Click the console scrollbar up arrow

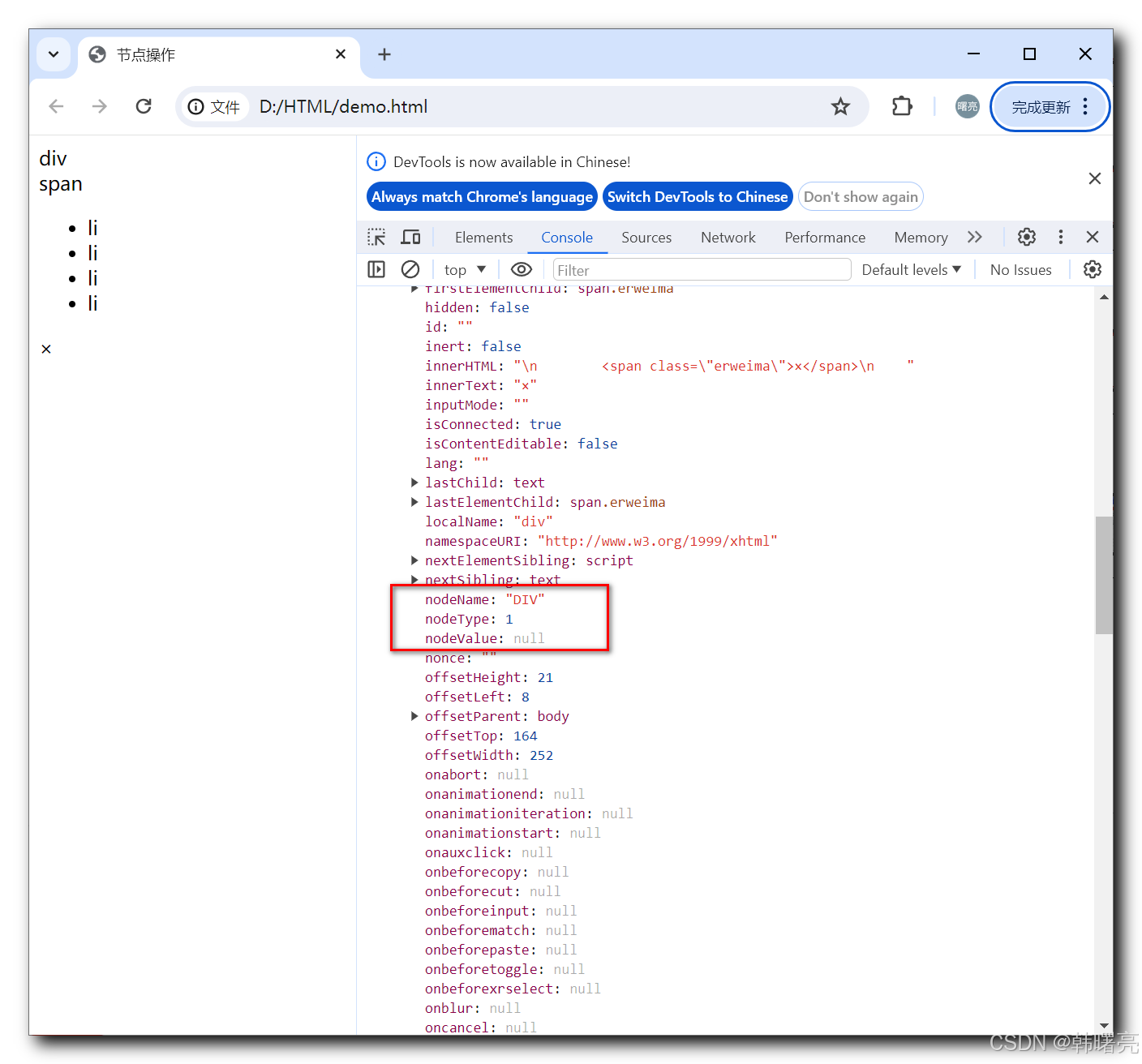1104,297
